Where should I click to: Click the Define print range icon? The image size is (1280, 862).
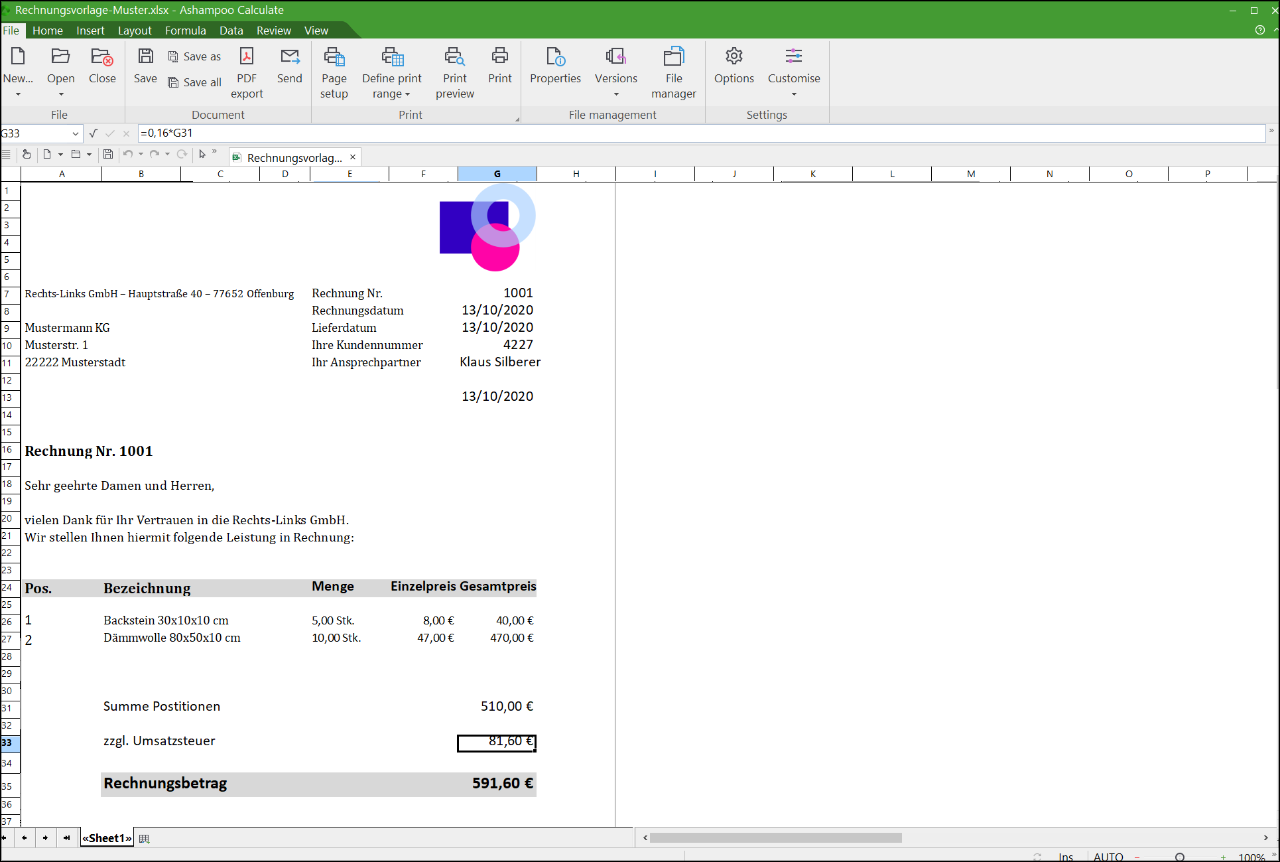pyautogui.click(x=392, y=56)
